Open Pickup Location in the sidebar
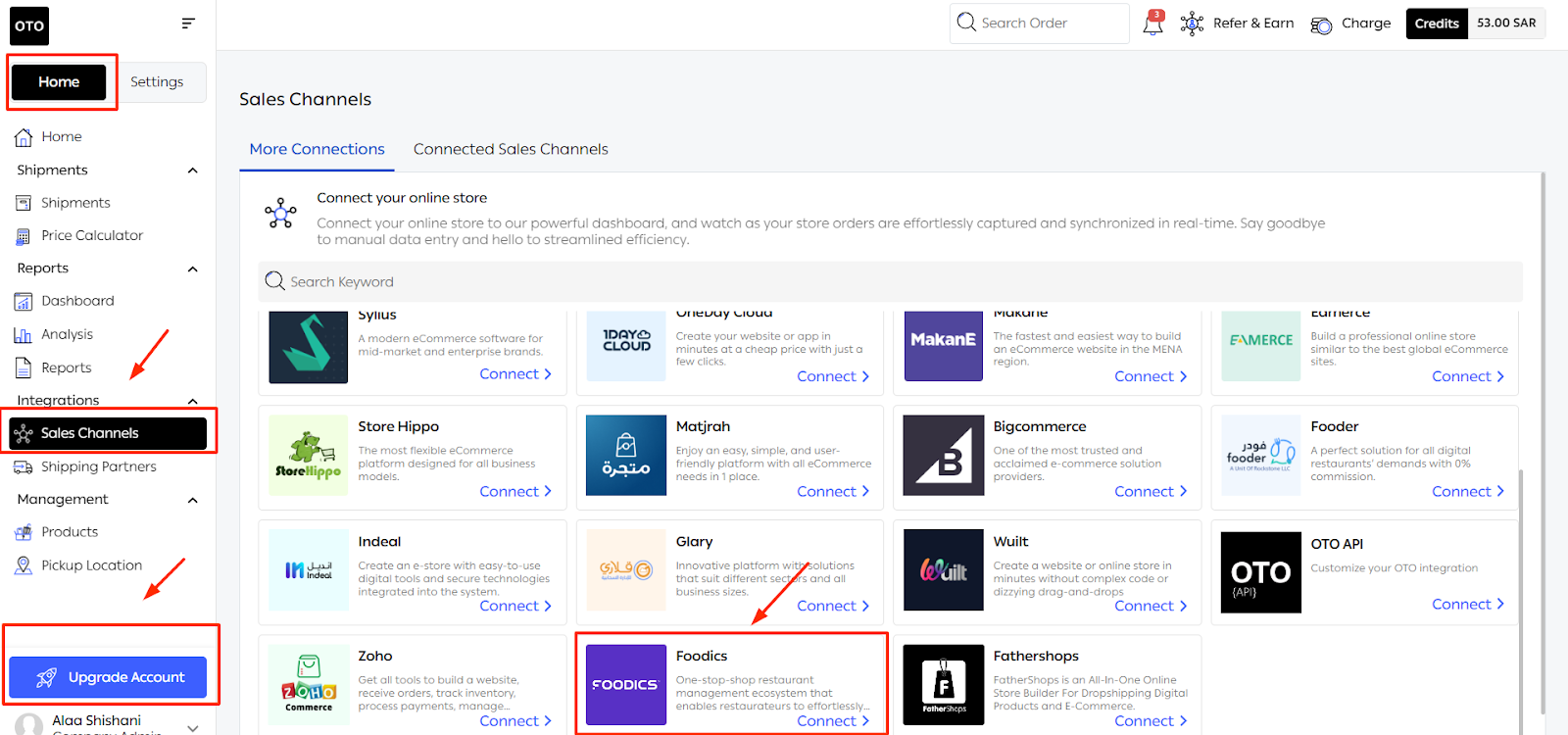Screen dimensions: 1568x735 pyautogui.click(x=91, y=565)
